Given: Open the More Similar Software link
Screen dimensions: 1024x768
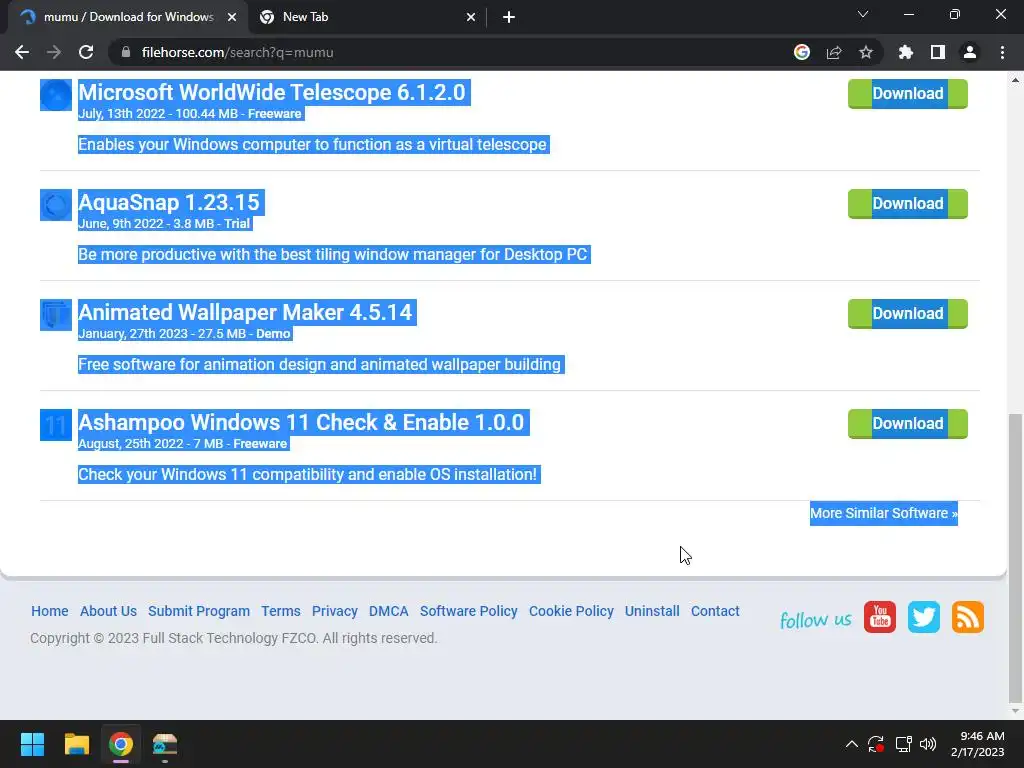Looking at the screenshot, I should point(884,513).
